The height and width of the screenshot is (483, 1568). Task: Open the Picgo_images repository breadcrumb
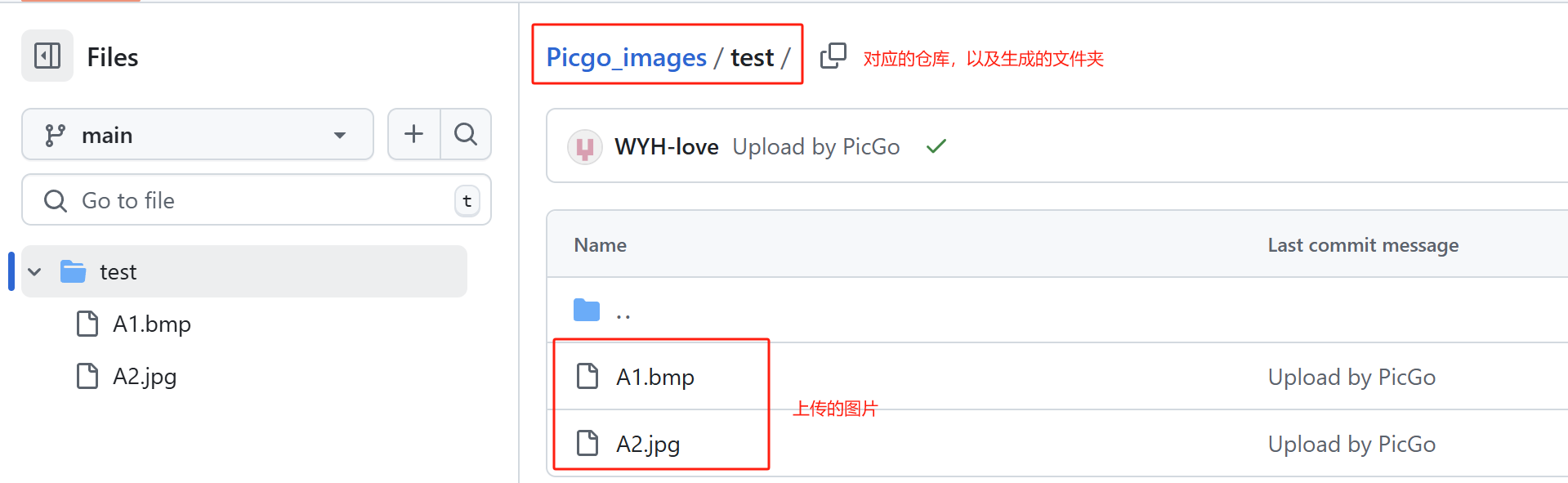point(626,57)
